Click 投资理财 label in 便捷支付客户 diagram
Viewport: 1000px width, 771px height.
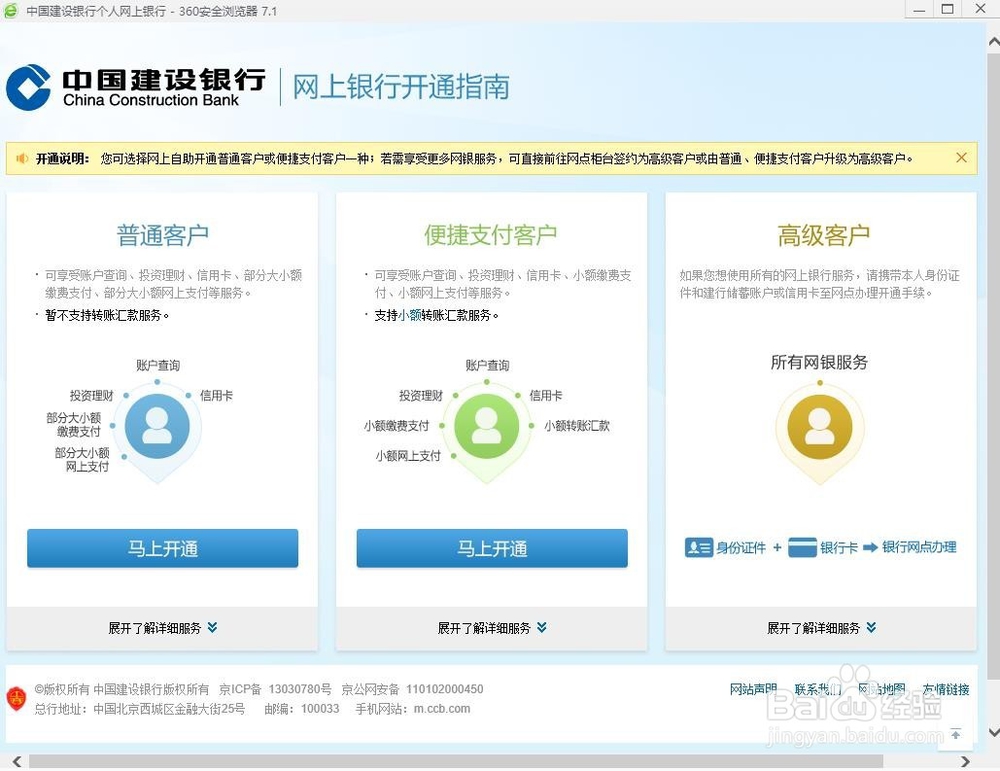coord(421,395)
